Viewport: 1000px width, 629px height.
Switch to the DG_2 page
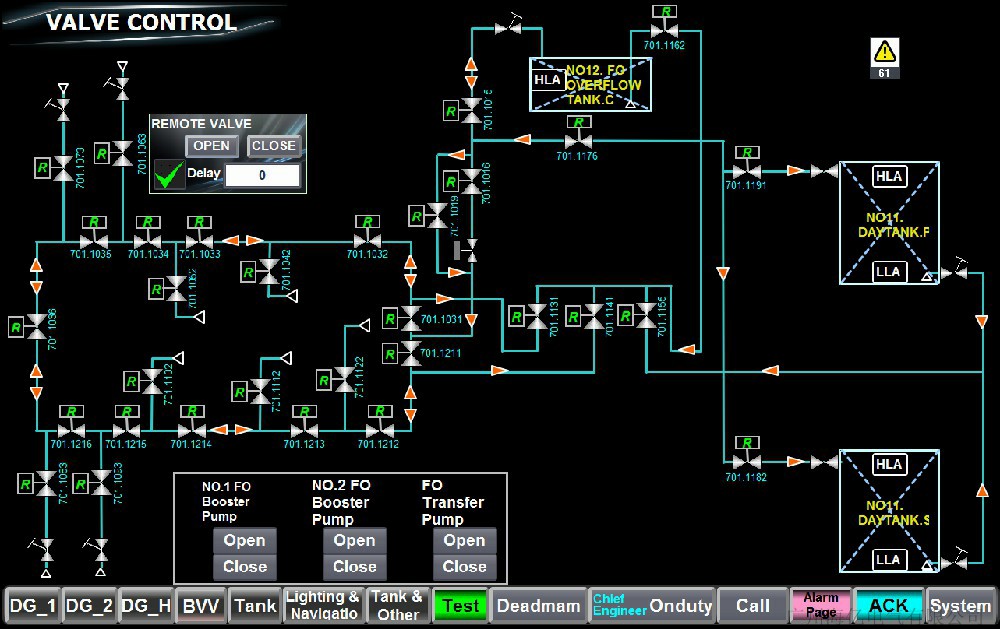pos(89,605)
